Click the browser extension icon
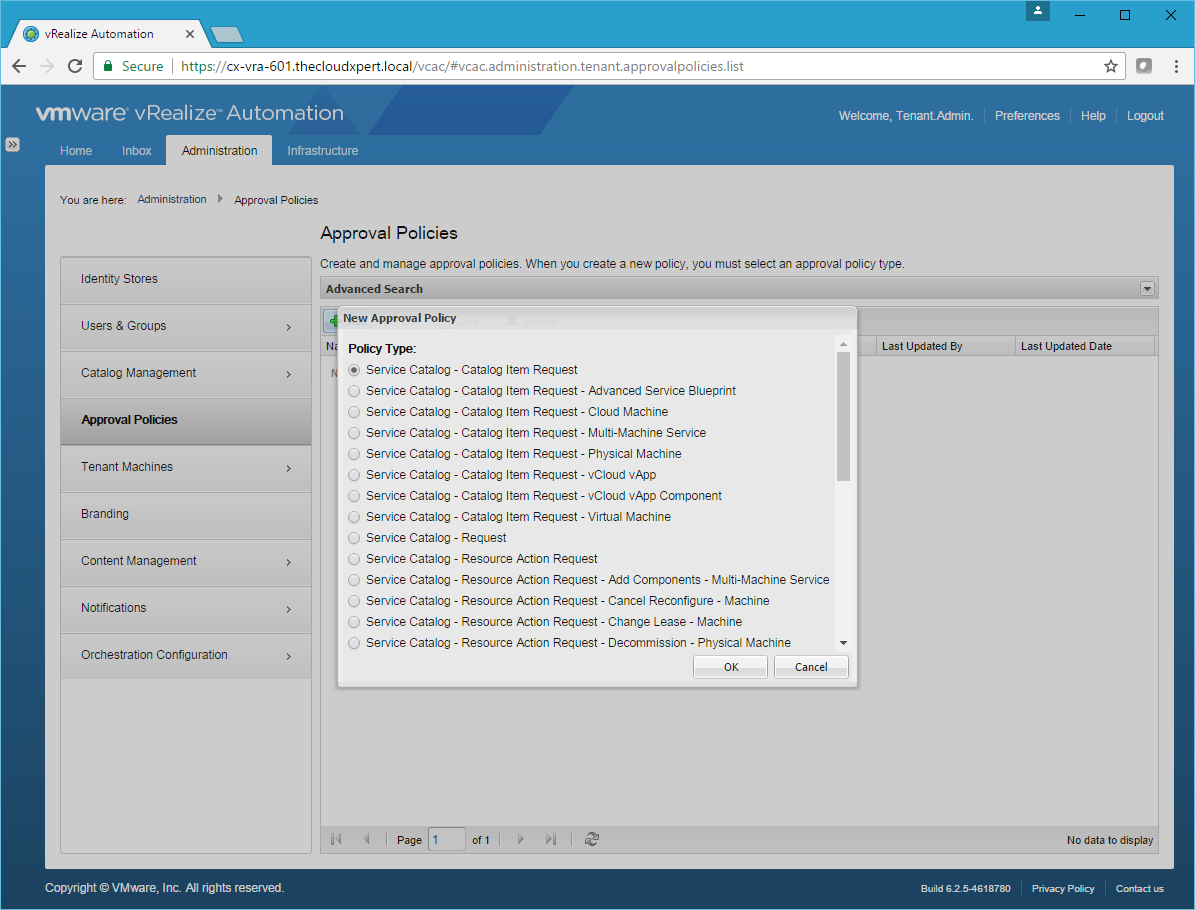 click(x=1144, y=66)
